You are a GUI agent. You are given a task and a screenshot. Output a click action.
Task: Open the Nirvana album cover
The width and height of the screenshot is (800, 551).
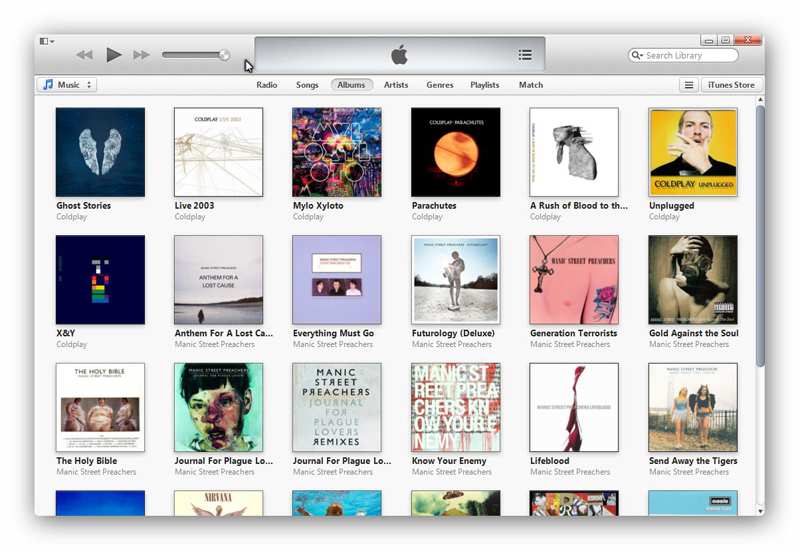tap(218, 503)
